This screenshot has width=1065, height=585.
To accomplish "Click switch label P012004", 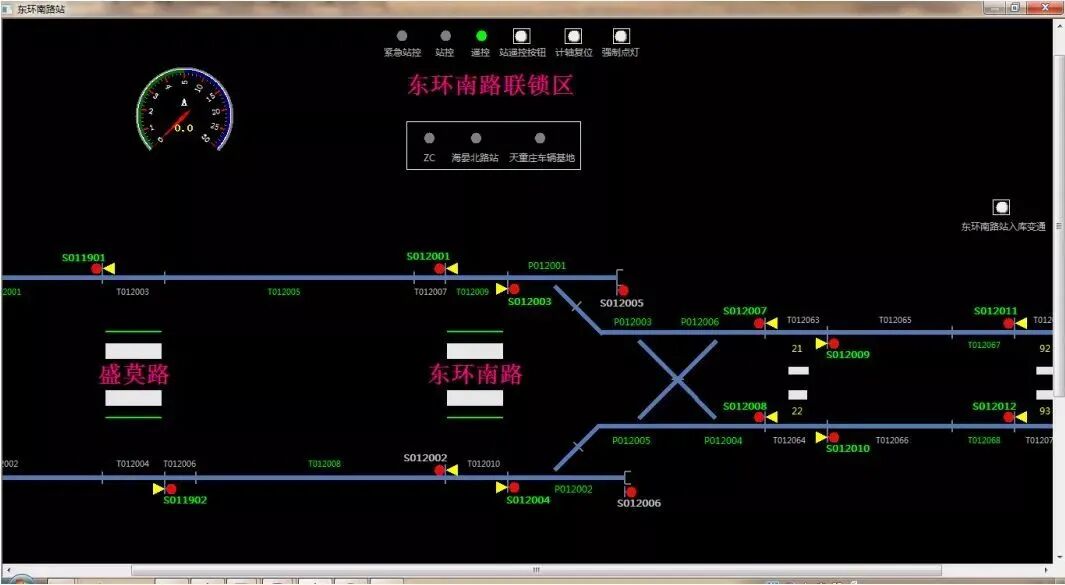I will click(x=723, y=441).
